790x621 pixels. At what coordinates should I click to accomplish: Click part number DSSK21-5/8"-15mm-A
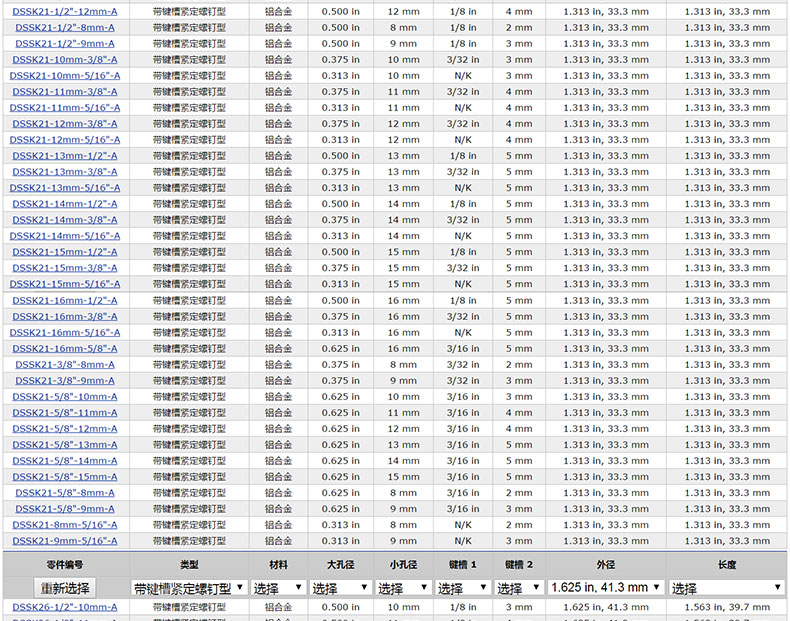[x=65, y=476]
